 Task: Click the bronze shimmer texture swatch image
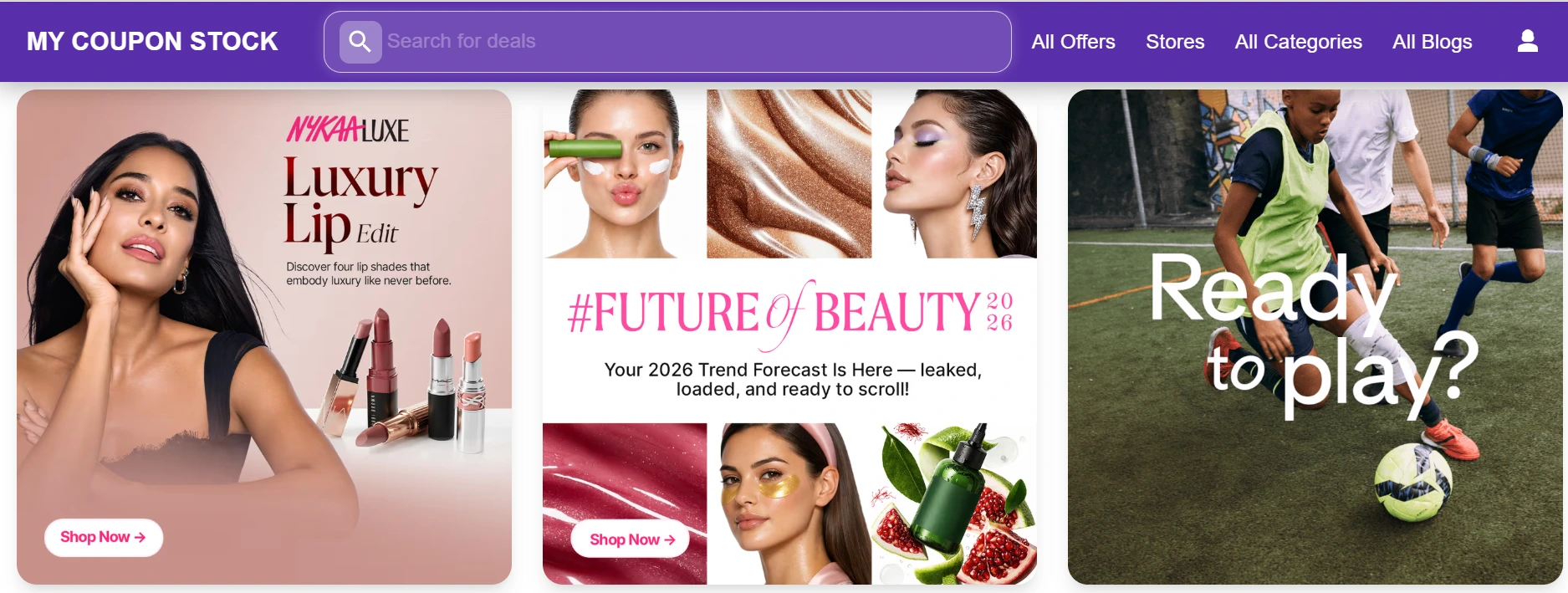pos(789,174)
